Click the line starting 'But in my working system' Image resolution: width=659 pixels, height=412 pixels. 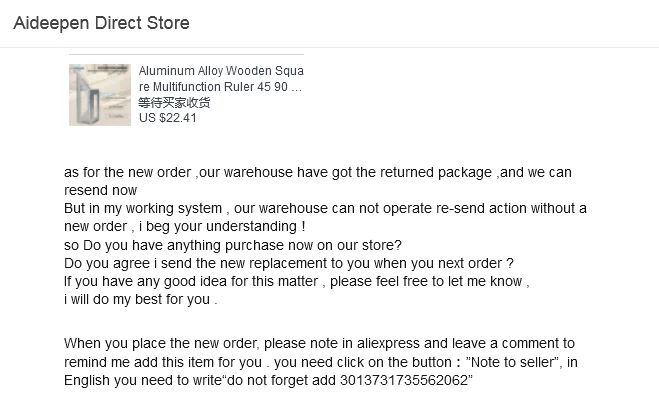pos(325,208)
